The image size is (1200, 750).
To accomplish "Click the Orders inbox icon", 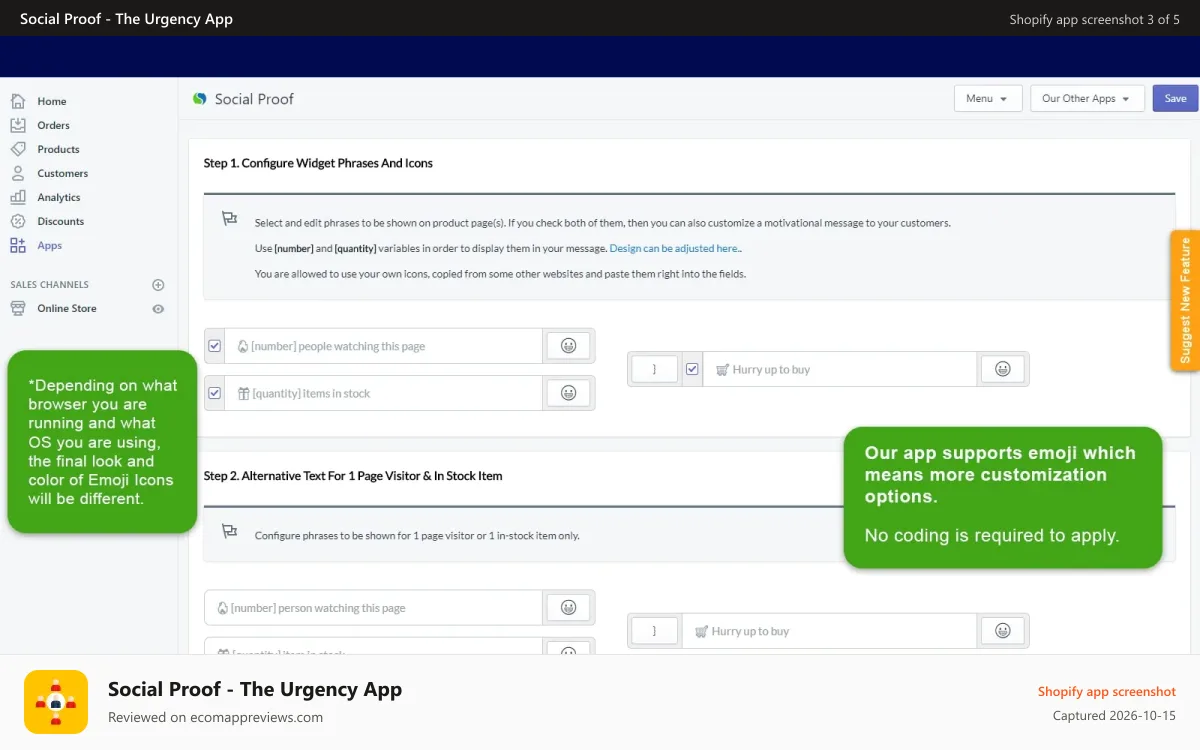I will coord(18,125).
